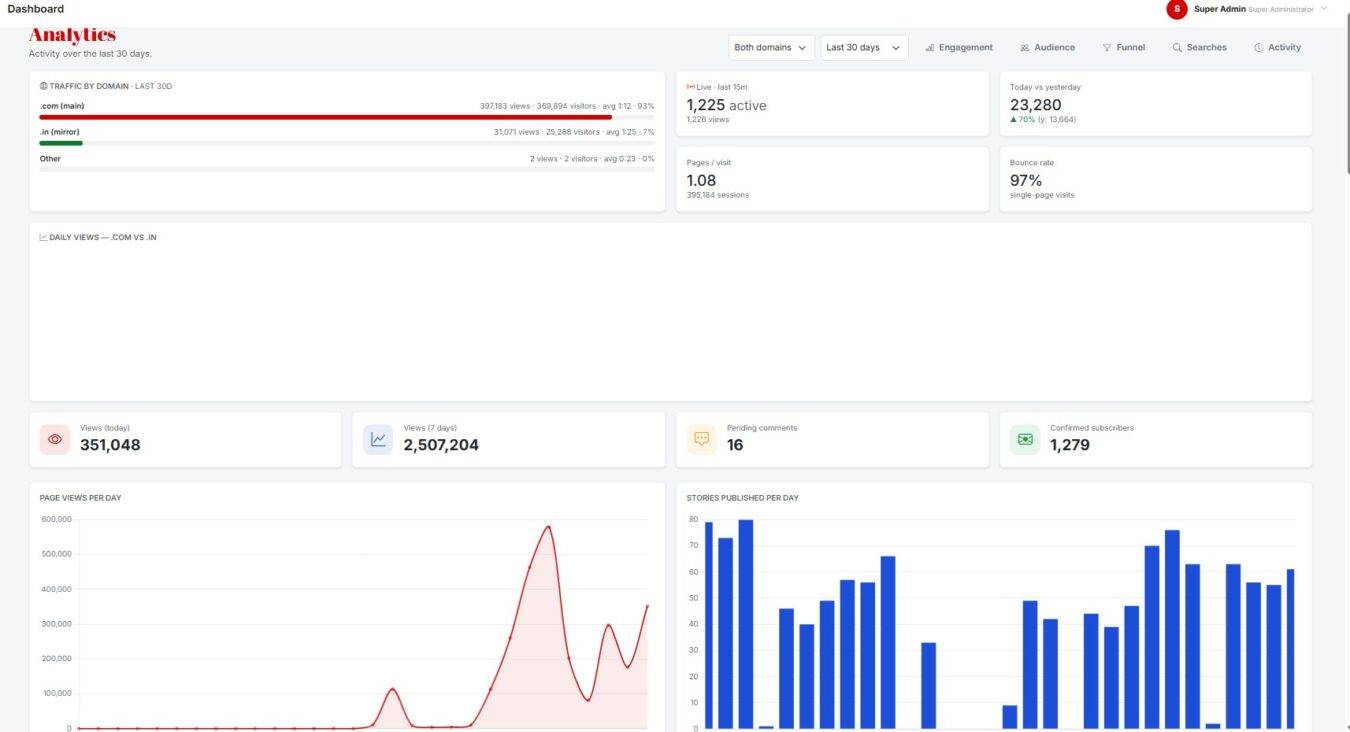Click the 1,226 views caption in Live card
The width and height of the screenshot is (1350, 732).
707,119
